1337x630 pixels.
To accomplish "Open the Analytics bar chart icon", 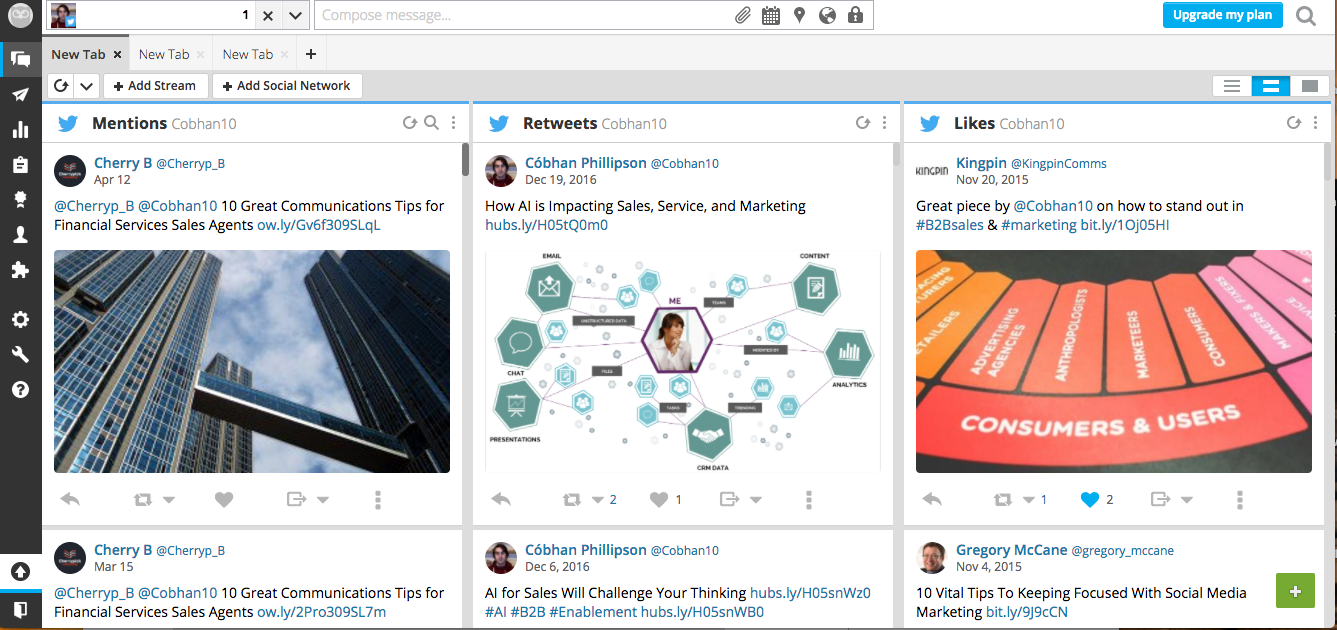I will click(20, 129).
